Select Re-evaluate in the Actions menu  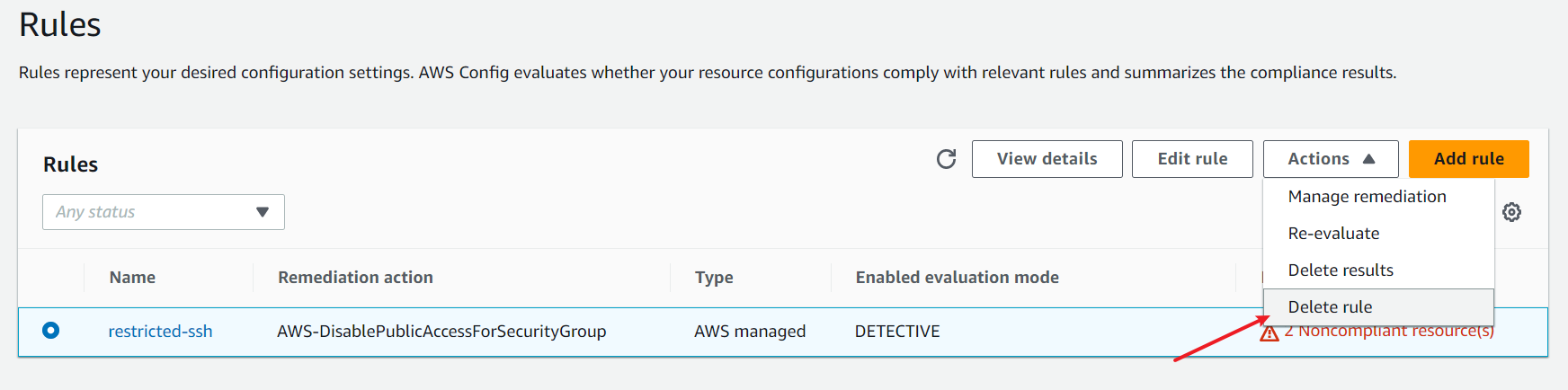pos(1333,234)
